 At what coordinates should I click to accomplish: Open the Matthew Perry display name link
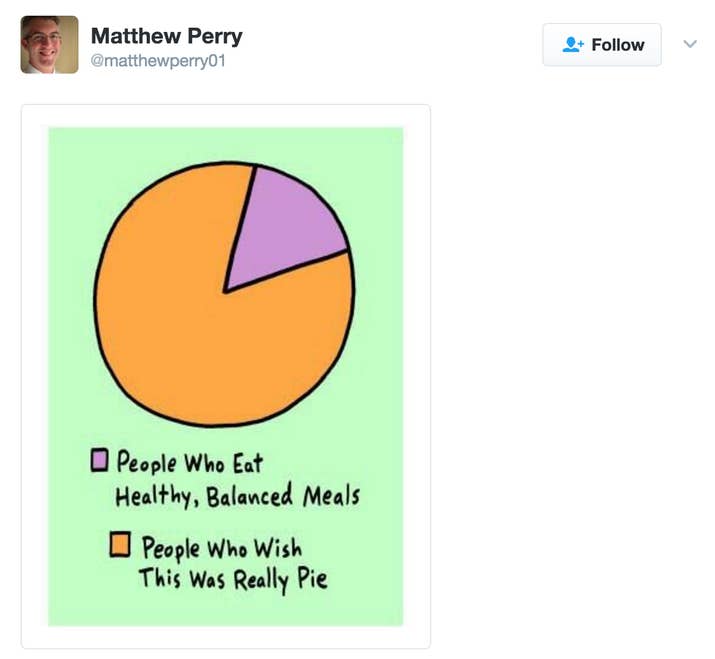166,36
